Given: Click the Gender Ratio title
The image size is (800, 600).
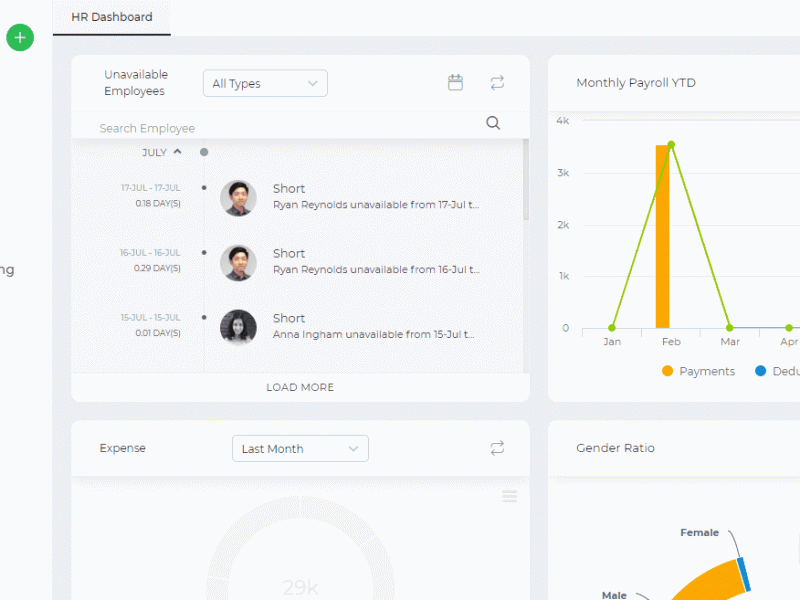Looking at the screenshot, I should (615, 448).
